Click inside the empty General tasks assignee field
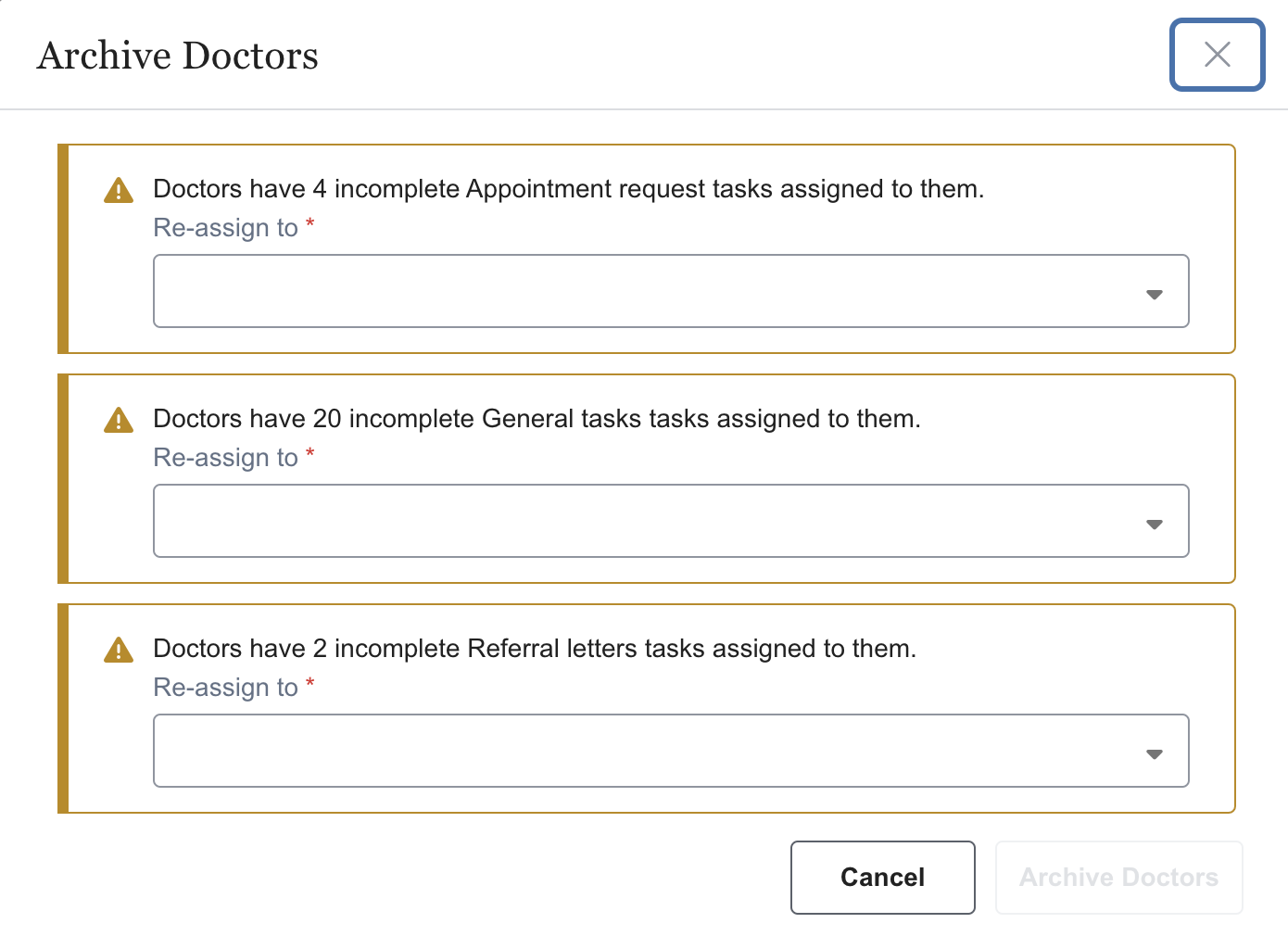The image size is (1288, 936). pyautogui.click(x=556, y=521)
